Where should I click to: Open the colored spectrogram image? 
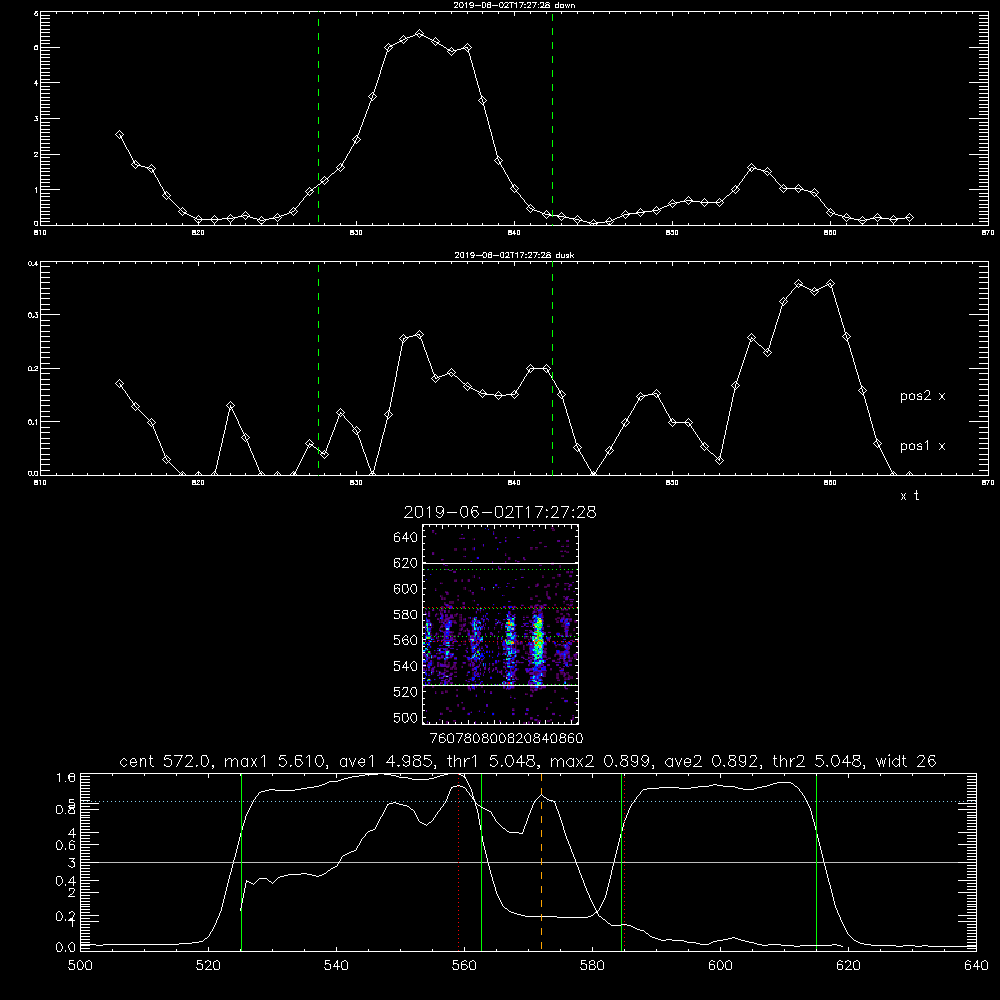pos(500,624)
